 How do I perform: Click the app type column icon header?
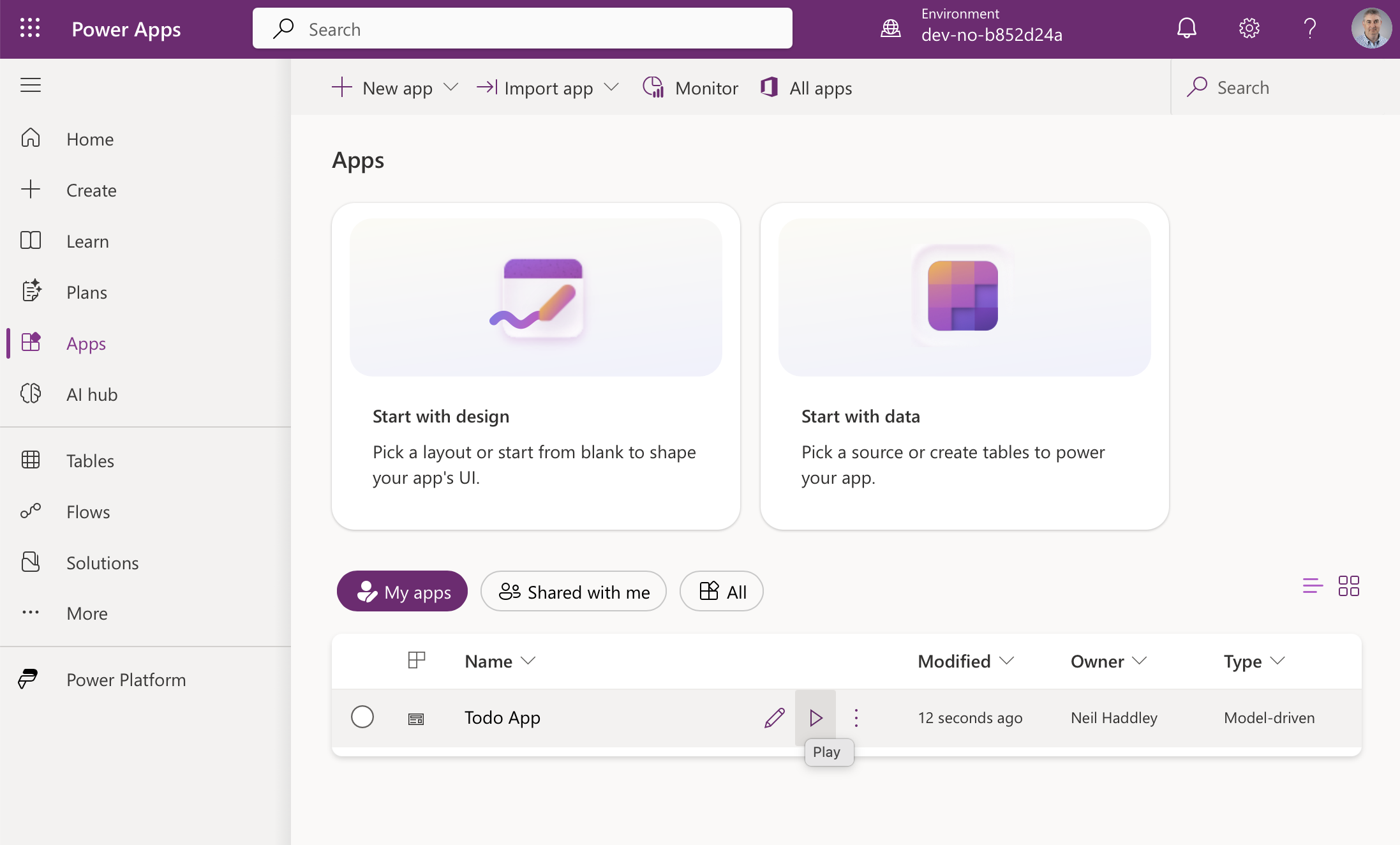coord(416,660)
